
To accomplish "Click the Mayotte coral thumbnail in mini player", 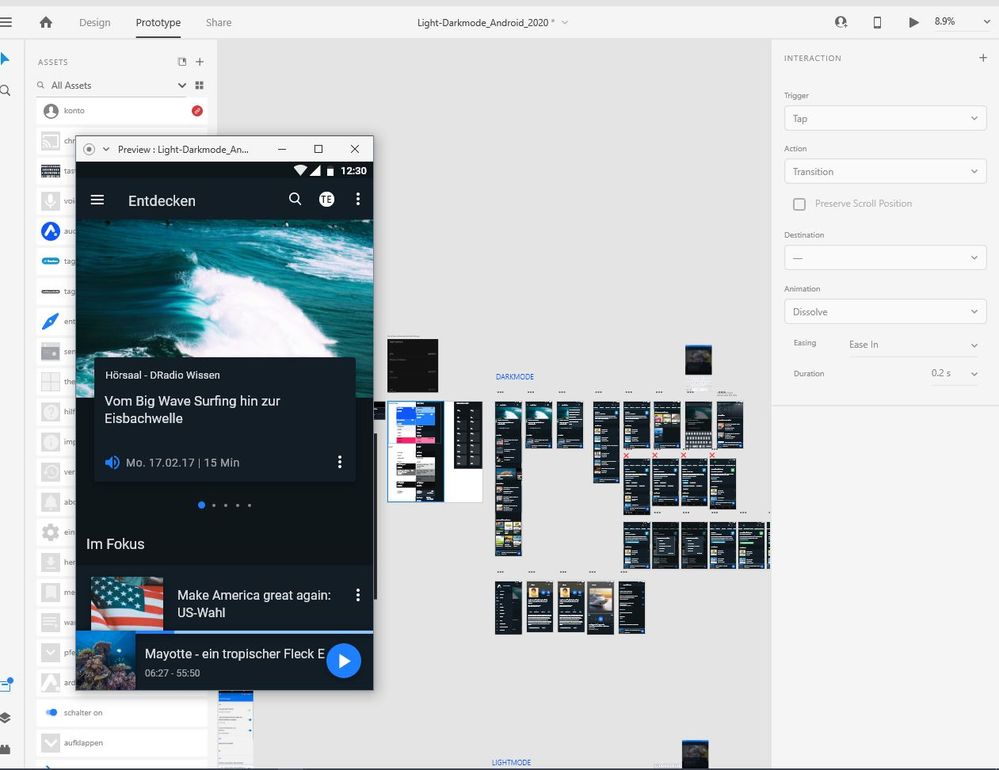I will pyautogui.click(x=106, y=661).
